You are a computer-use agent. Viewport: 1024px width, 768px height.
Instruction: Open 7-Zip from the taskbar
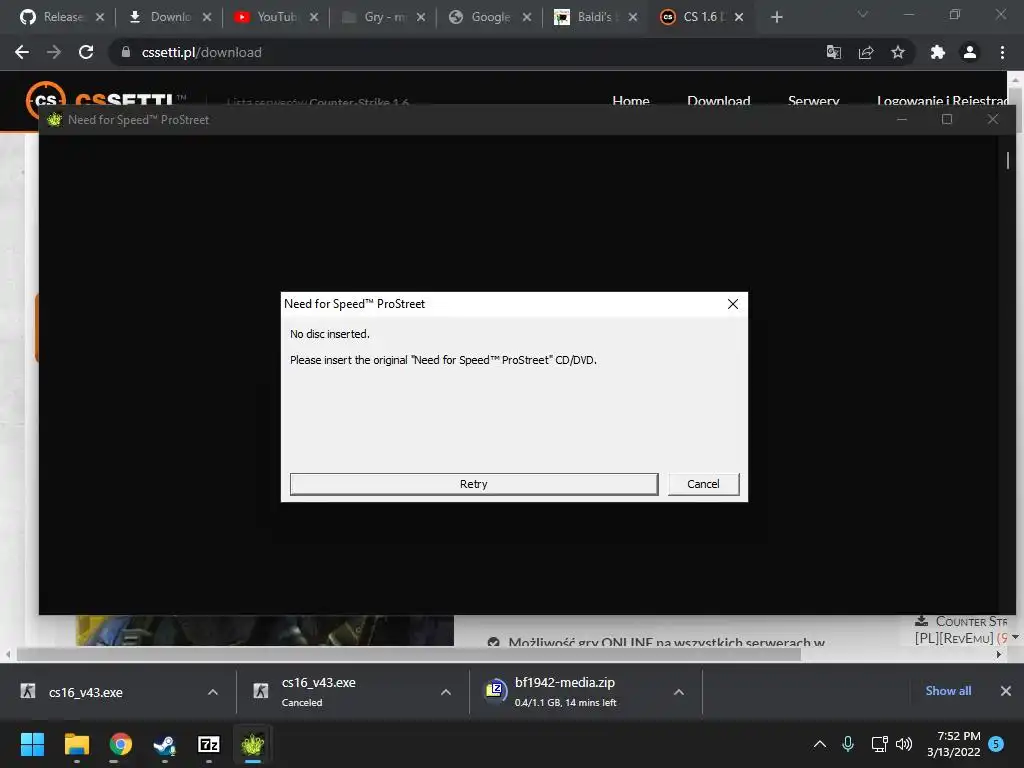point(208,744)
